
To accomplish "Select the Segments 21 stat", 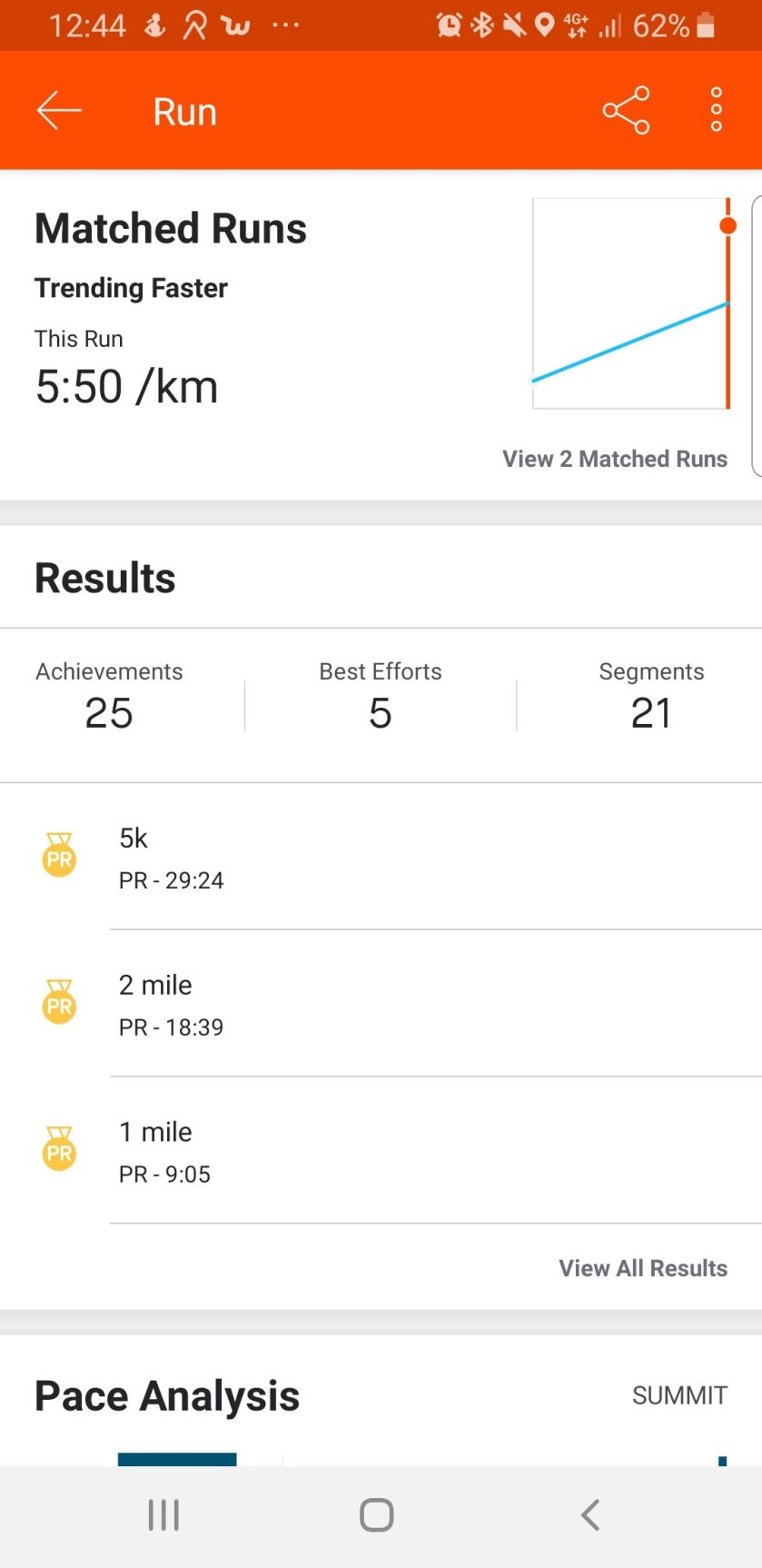I will 651,697.
